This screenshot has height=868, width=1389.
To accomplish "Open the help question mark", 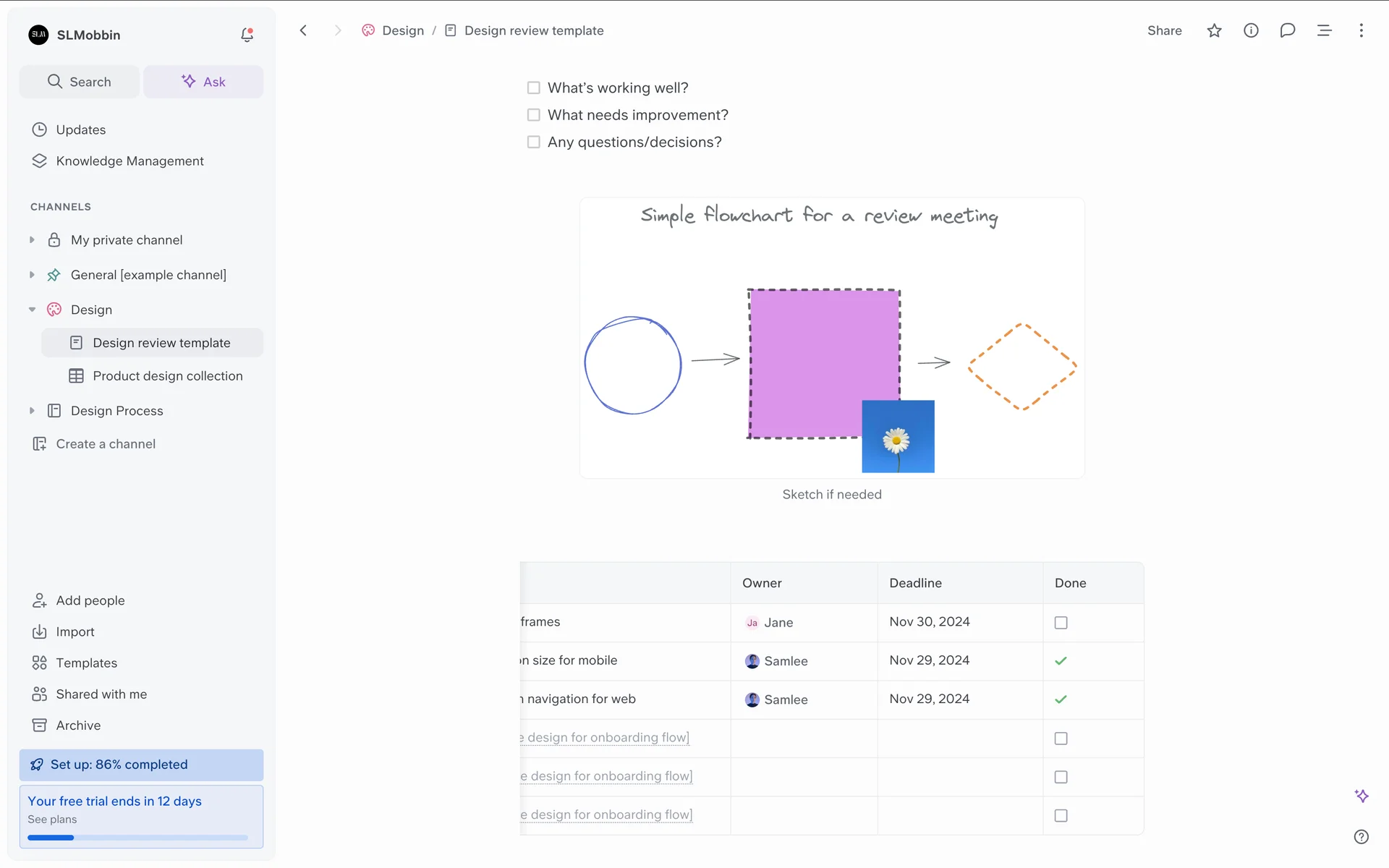I will pos(1361,837).
